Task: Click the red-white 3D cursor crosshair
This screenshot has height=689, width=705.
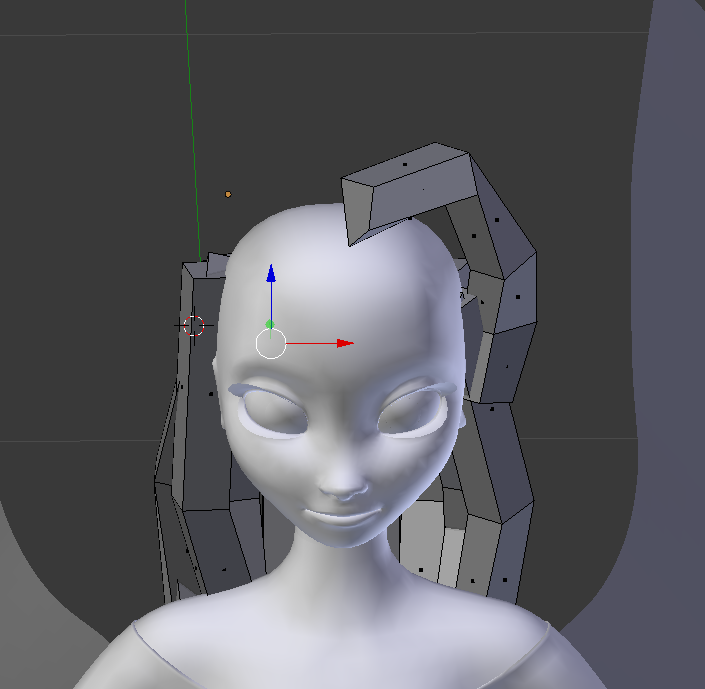Action: pyautogui.click(x=194, y=326)
